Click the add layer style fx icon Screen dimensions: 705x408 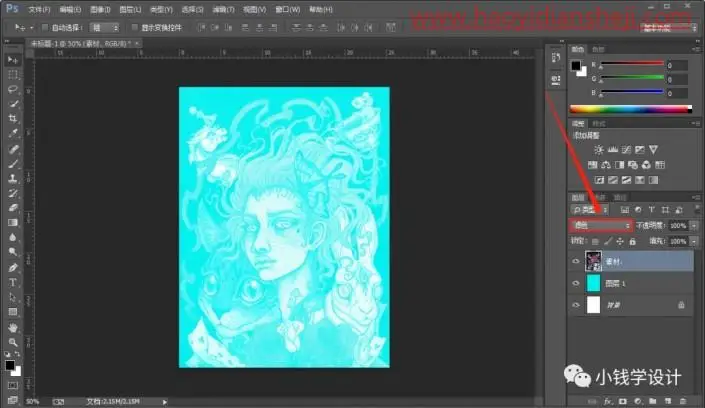[608, 401]
